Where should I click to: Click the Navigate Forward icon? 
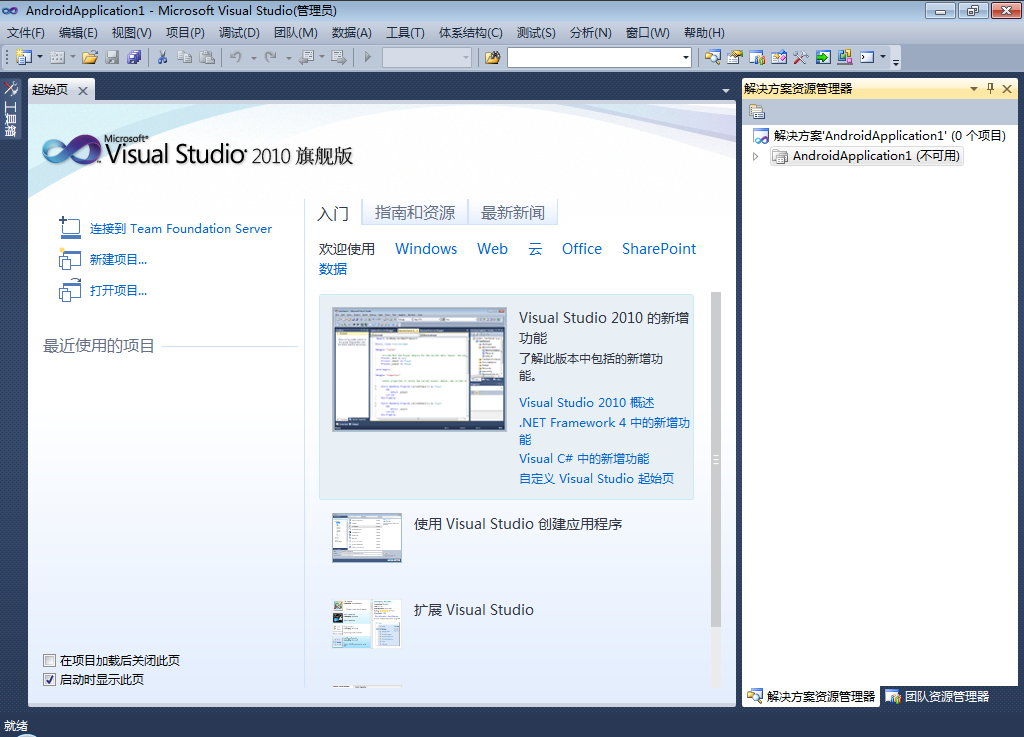click(339, 57)
